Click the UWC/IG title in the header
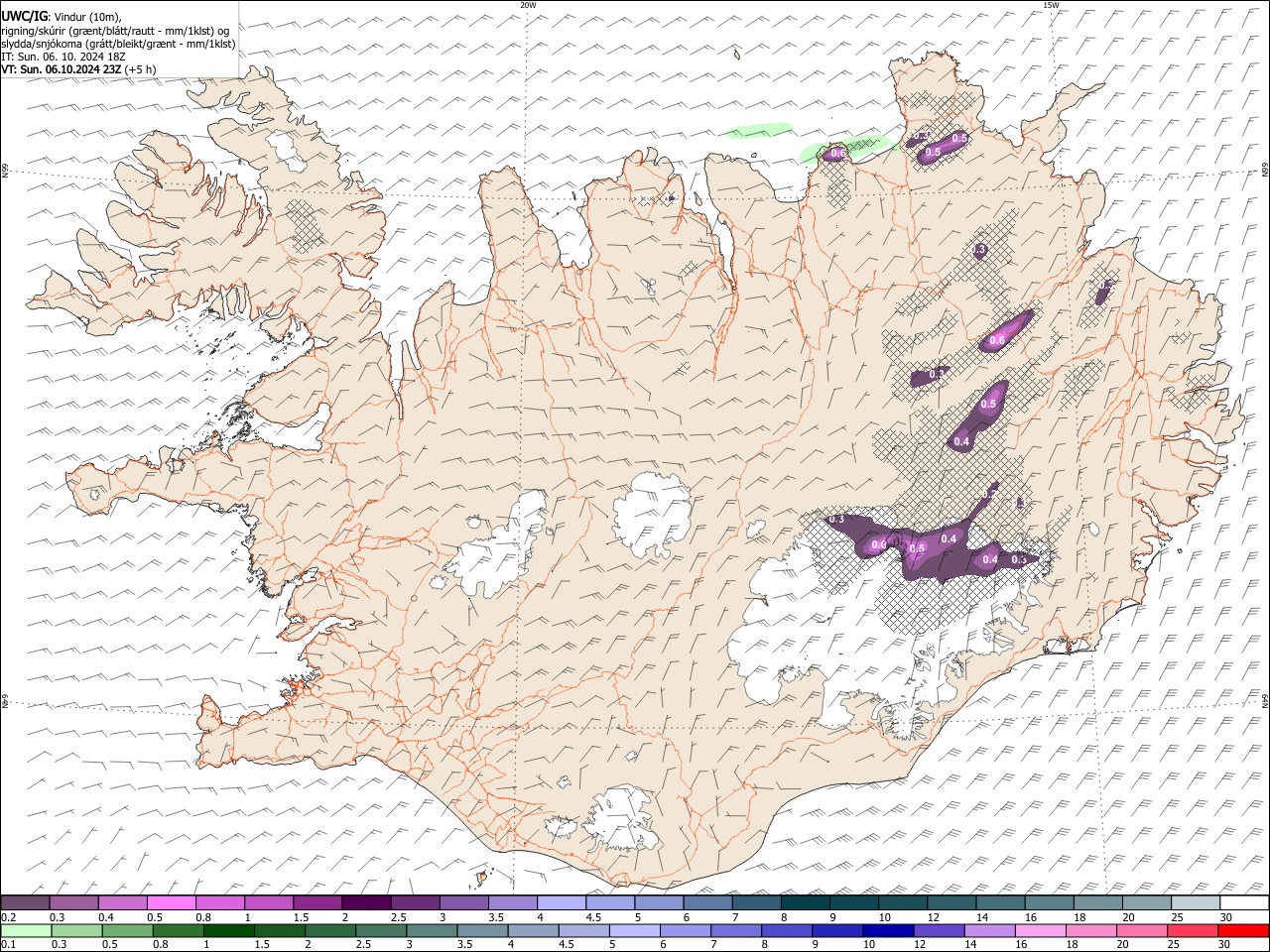The height and width of the screenshot is (952, 1270). point(24,17)
